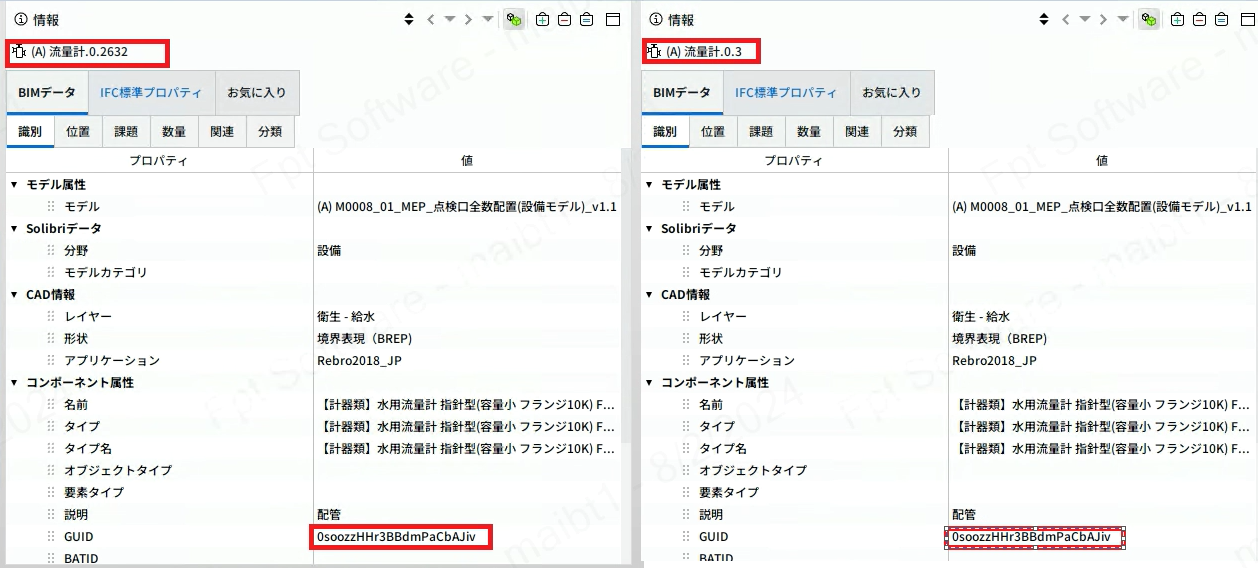Screen dimensions: 1258x568
Task: Open forward-history dropdown in right 情報 panel
Action: click(1123, 19)
